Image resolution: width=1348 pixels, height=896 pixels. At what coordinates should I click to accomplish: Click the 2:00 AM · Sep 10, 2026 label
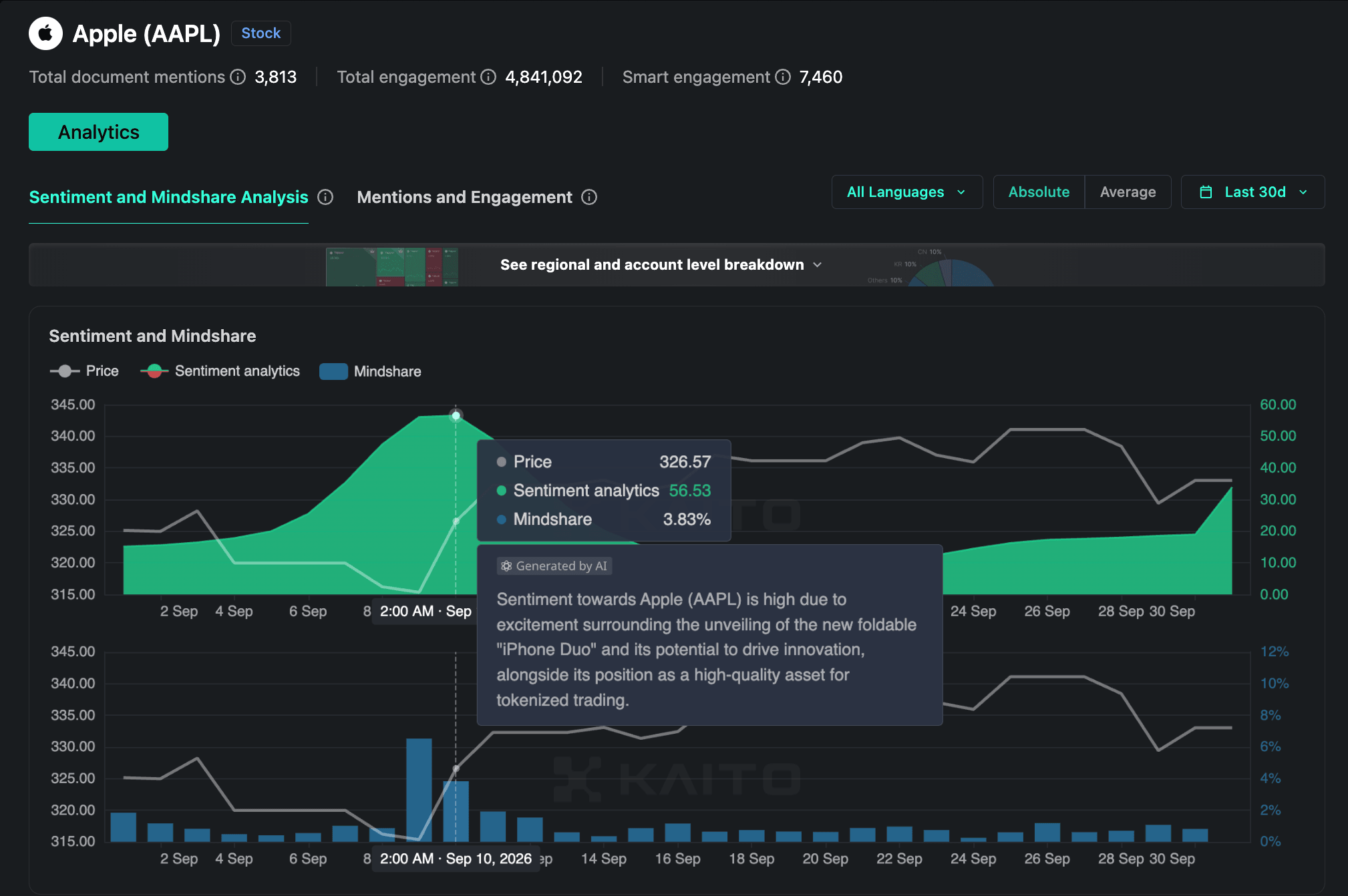[456, 859]
